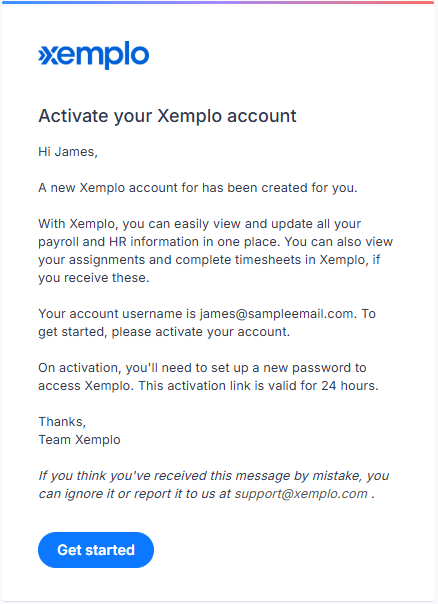
Task: Click the Activate your Xemplo account heading
Action: coord(167,116)
